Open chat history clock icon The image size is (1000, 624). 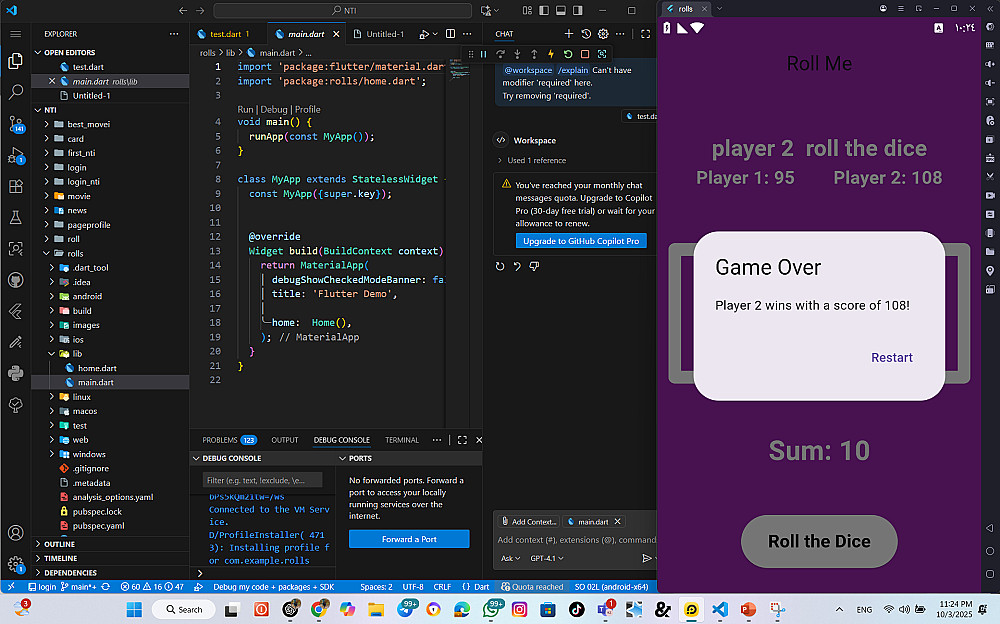(587, 34)
